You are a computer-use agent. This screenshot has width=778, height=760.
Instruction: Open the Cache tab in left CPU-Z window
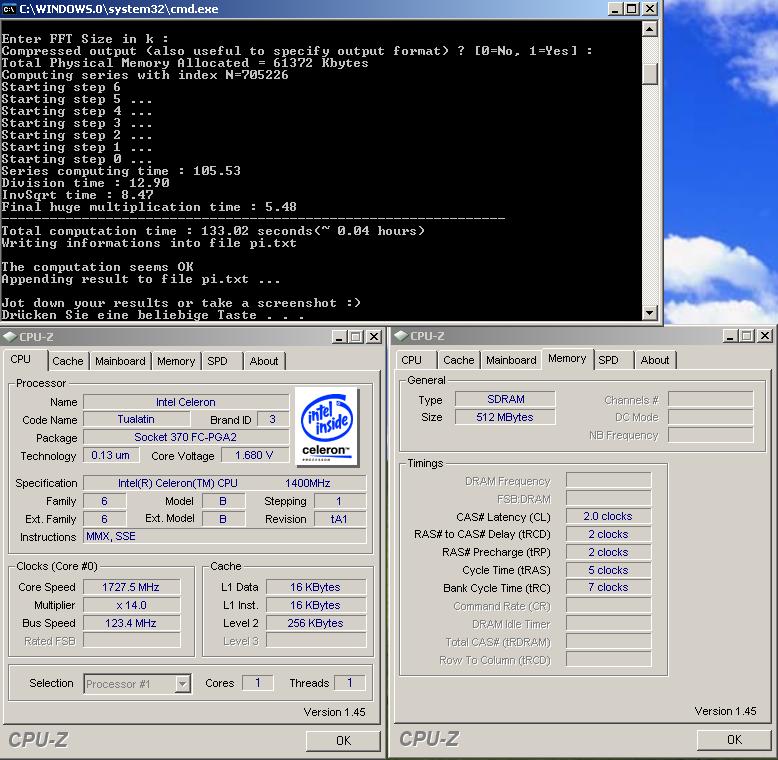click(68, 361)
